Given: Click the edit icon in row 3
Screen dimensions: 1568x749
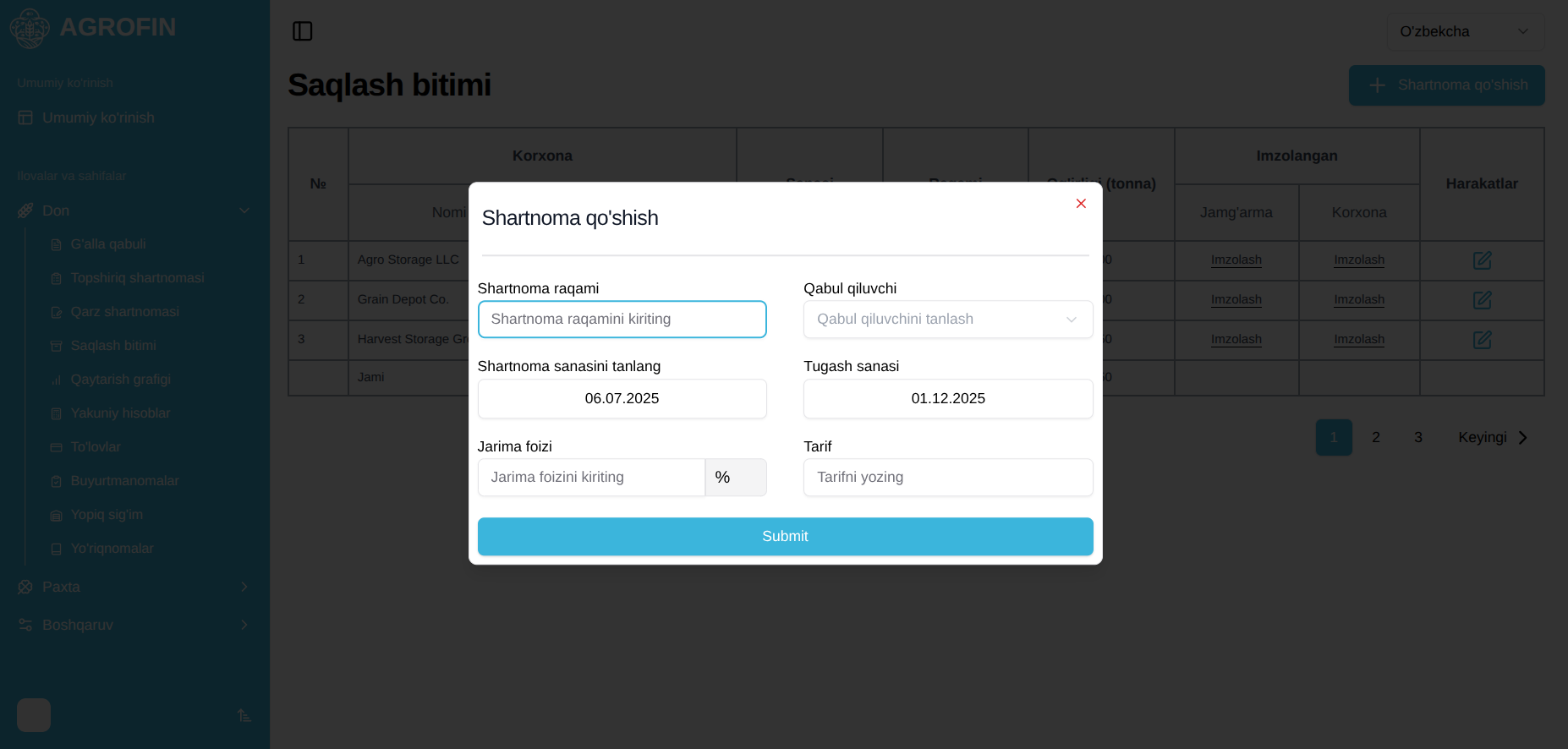Looking at the screenshot, I should coord(1482,340).
